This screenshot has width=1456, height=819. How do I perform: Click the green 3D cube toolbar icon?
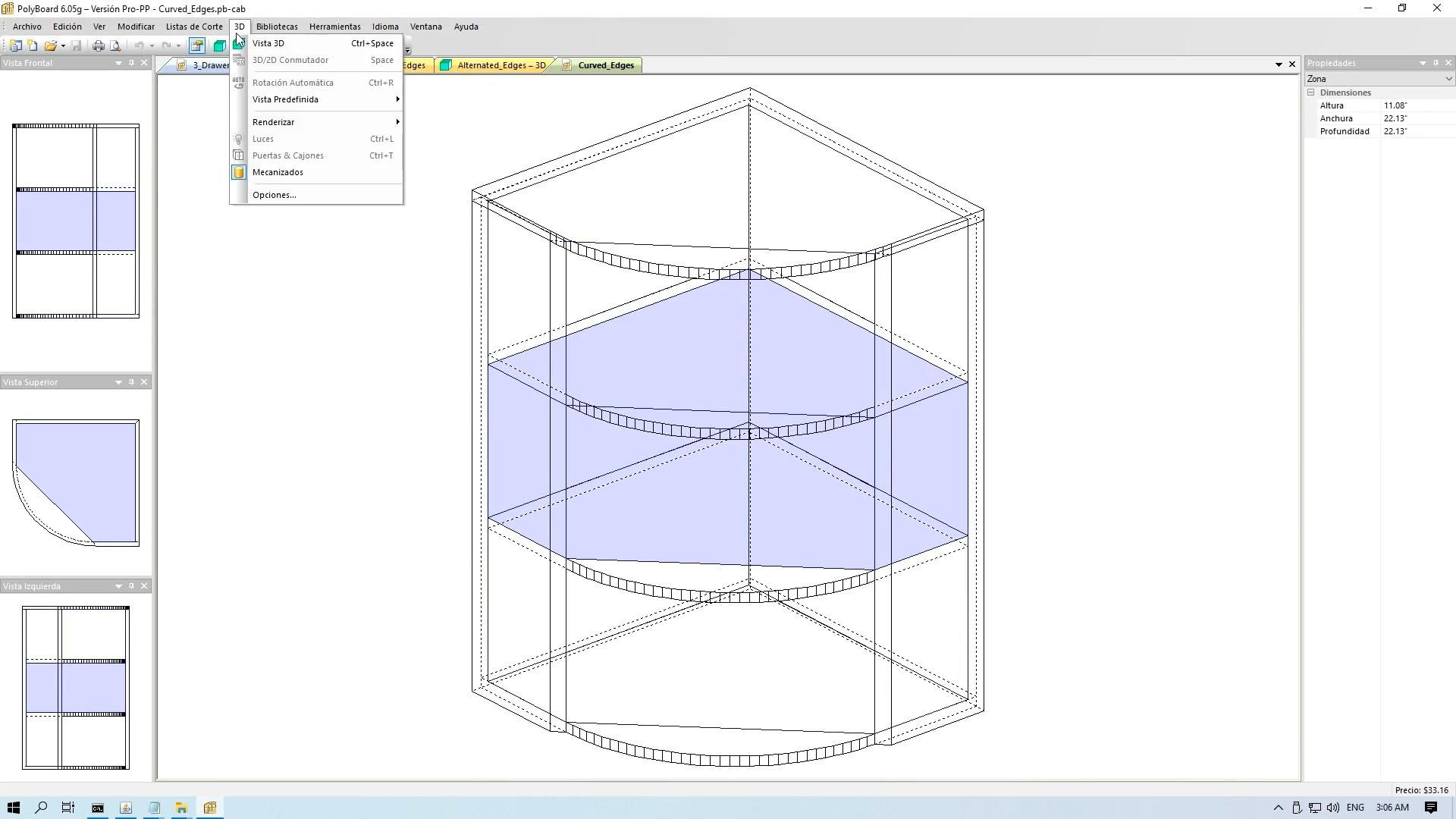pyautogui.click(x=219, y=45)
